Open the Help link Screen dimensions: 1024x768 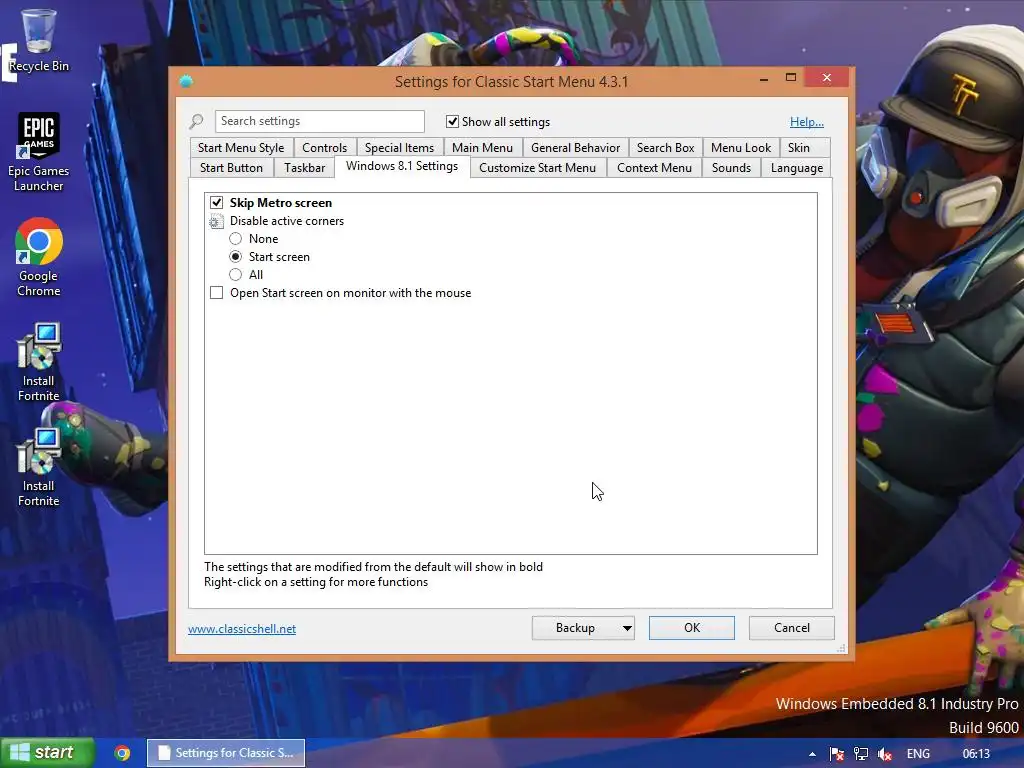807,121
